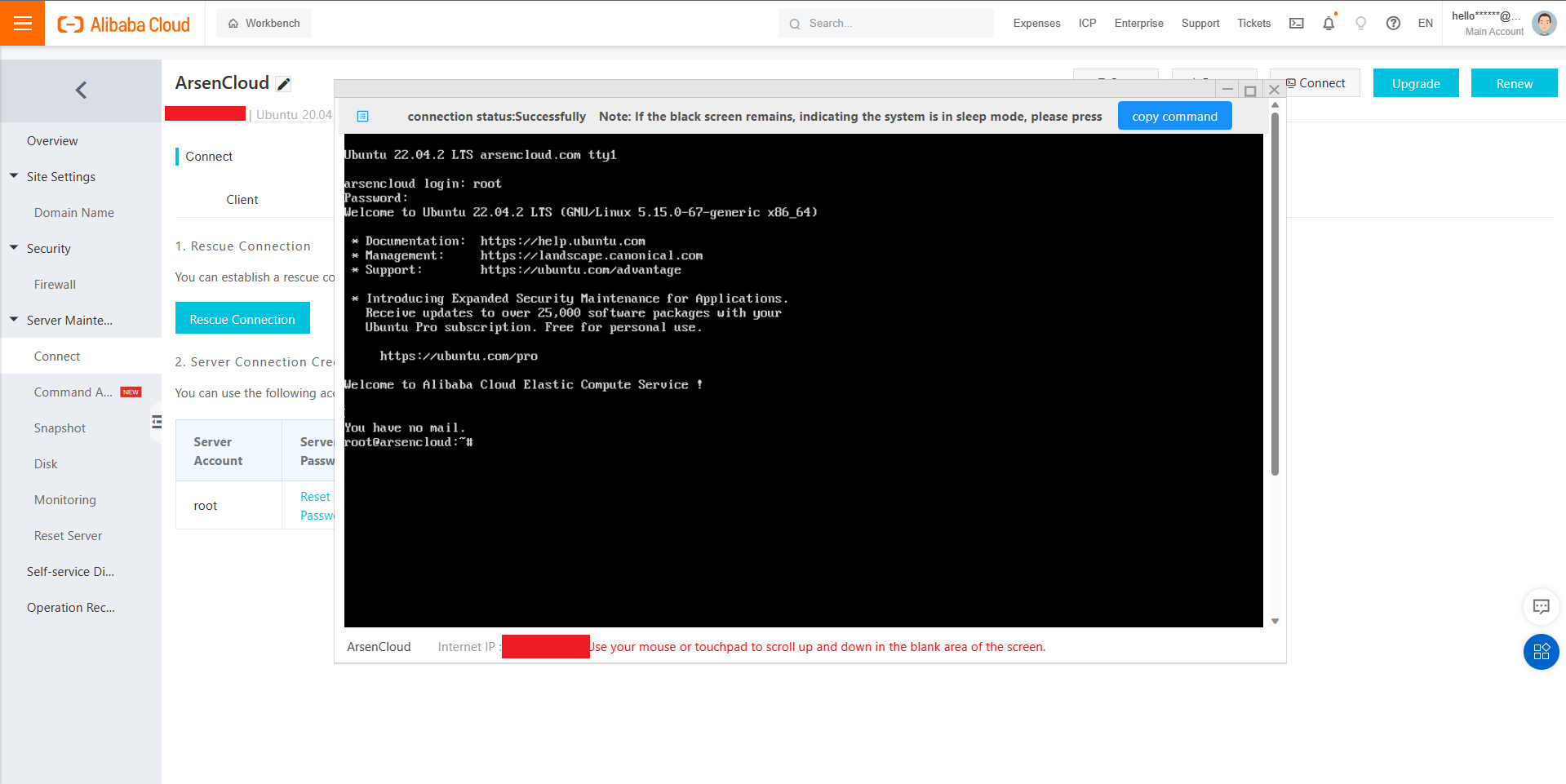Screen dimensions: 1566x784
Task: Click the Connect button at top right
Action: point(1315,83)
